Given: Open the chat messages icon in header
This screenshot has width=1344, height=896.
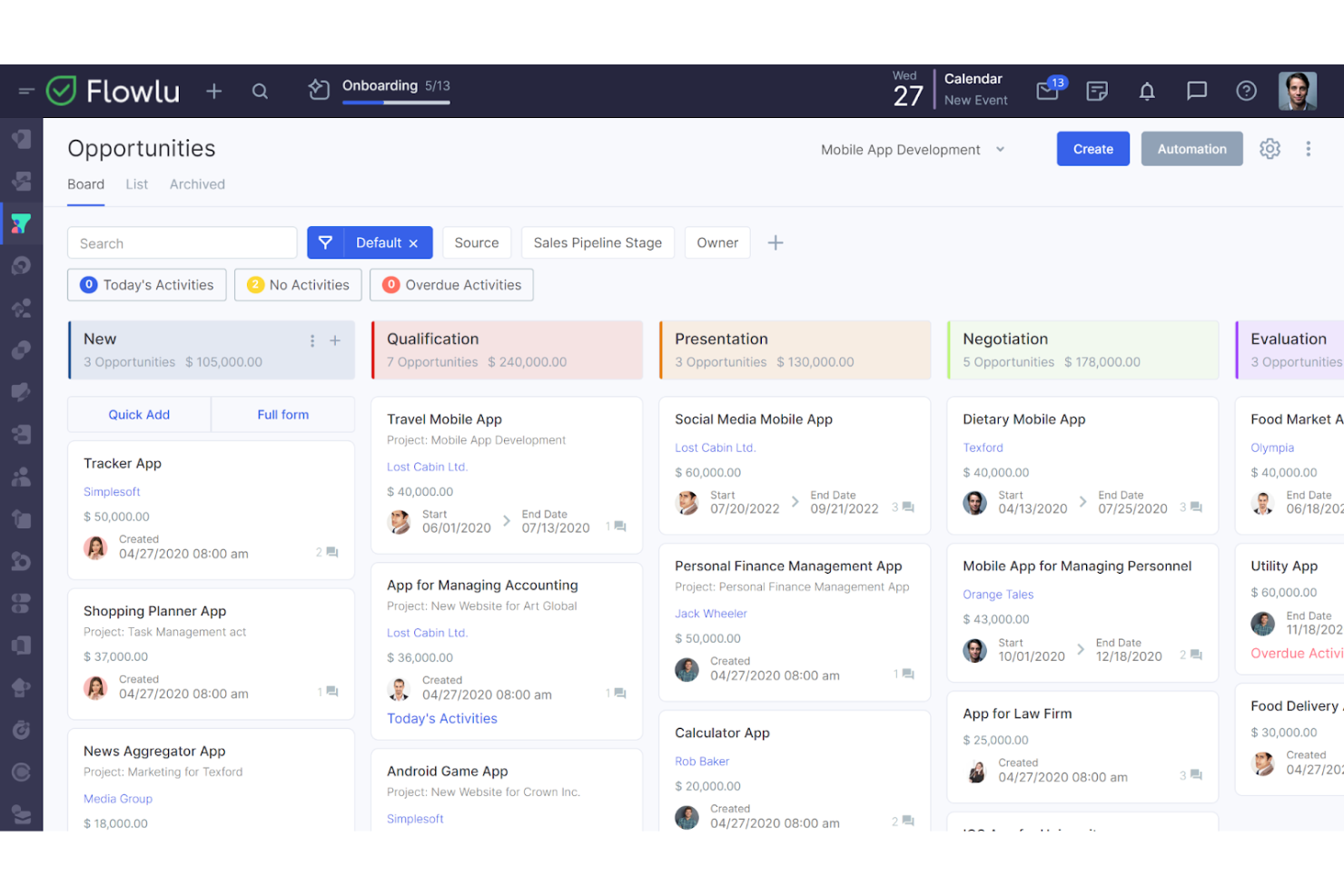Looking at the screenshot, I should tap(1197, 91).
